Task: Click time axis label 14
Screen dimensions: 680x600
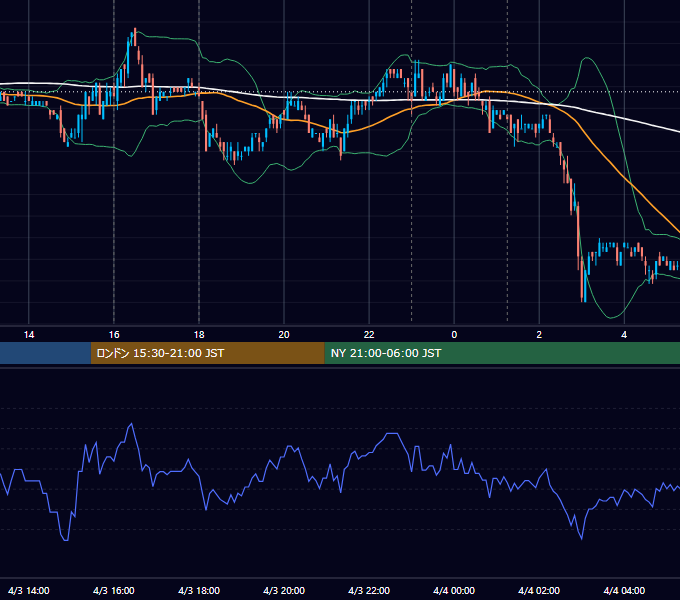Action: point(29,335)
